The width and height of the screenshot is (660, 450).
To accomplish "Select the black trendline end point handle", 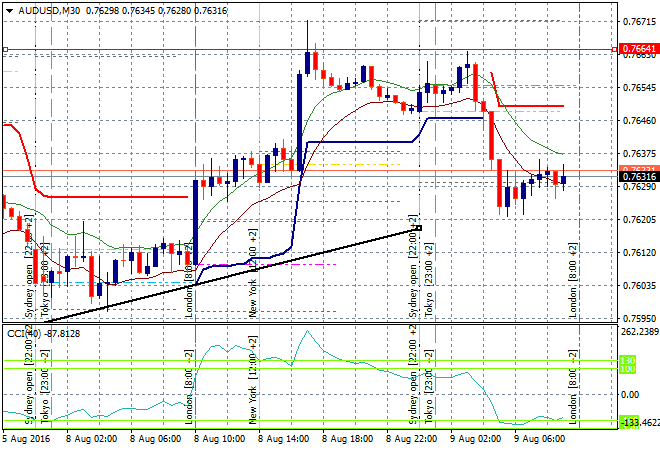I will pos(418,228).
